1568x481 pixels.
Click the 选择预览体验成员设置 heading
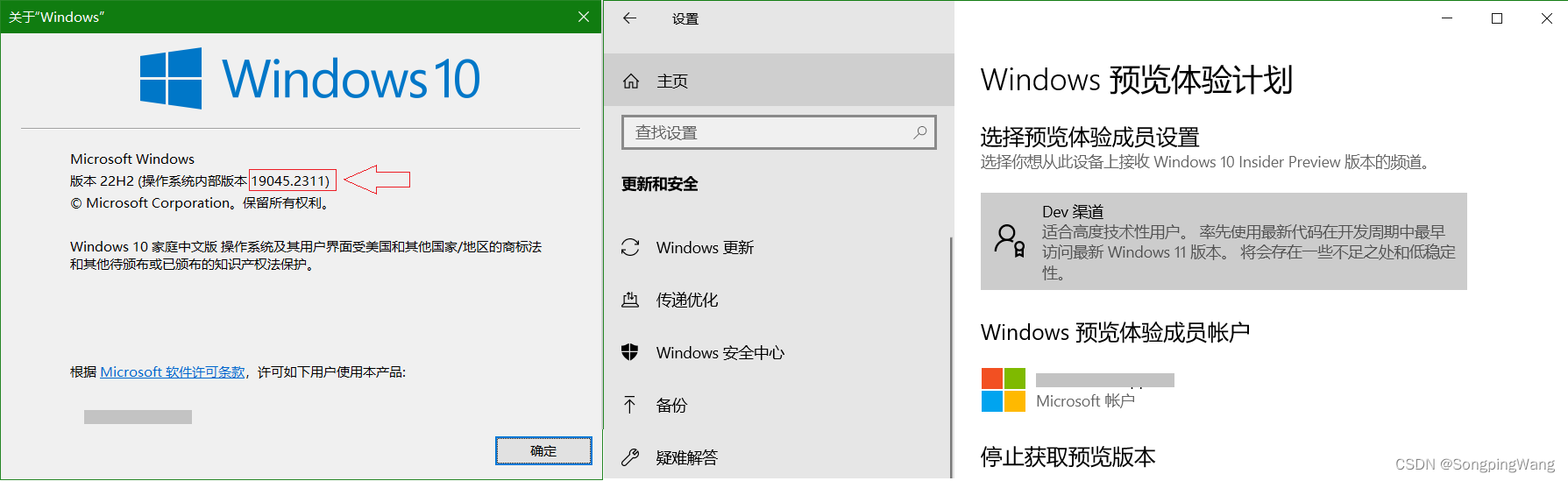[x=1089, y=137]
